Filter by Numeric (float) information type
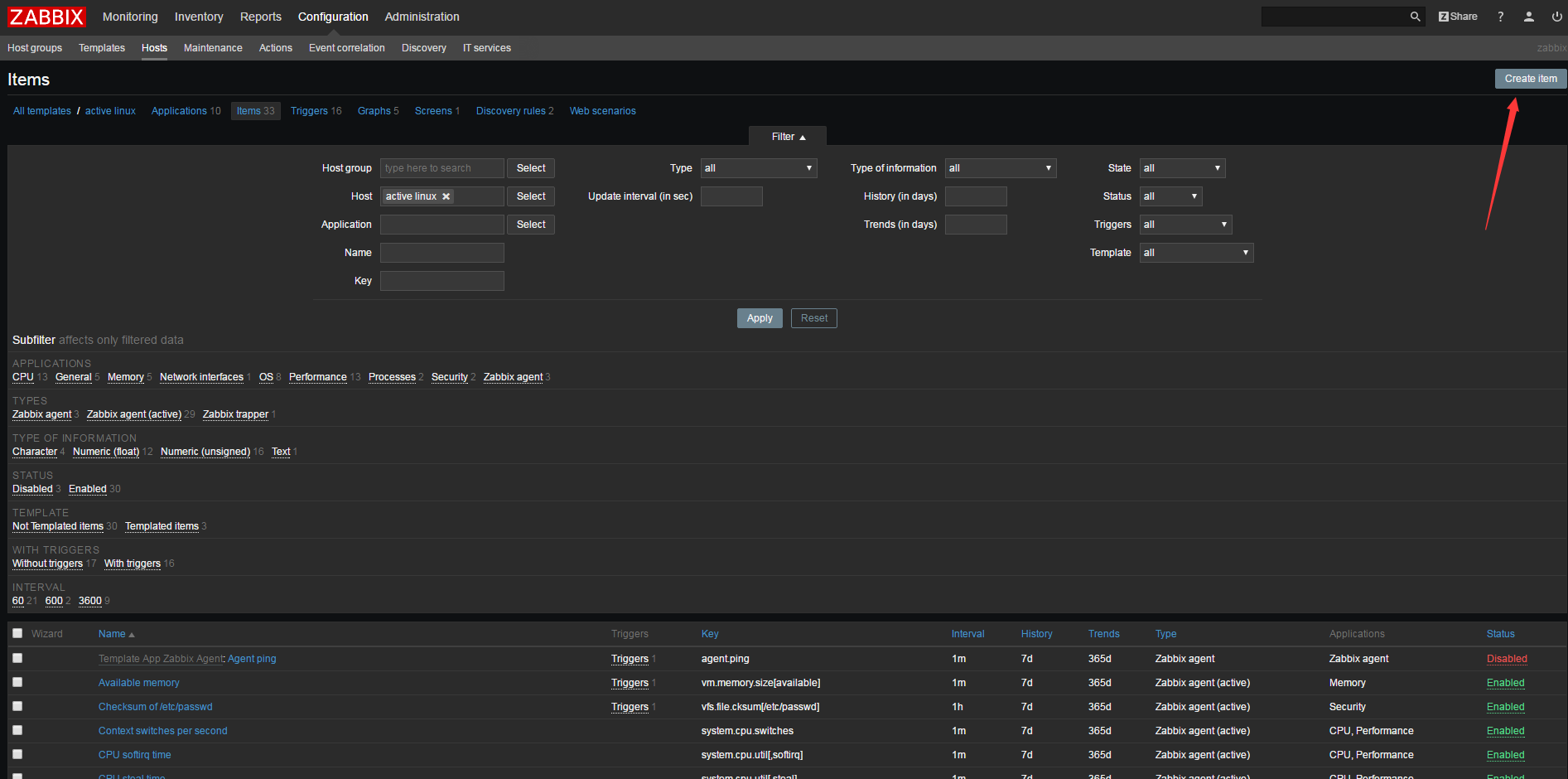Image resolution: width=1568 pixels, height=779 pixels. click(x=106, y=452)
